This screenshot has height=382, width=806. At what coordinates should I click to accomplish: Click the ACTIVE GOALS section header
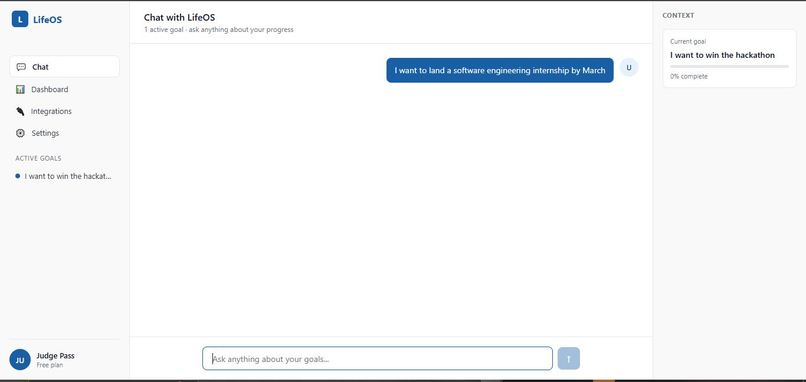pos(38,158)
